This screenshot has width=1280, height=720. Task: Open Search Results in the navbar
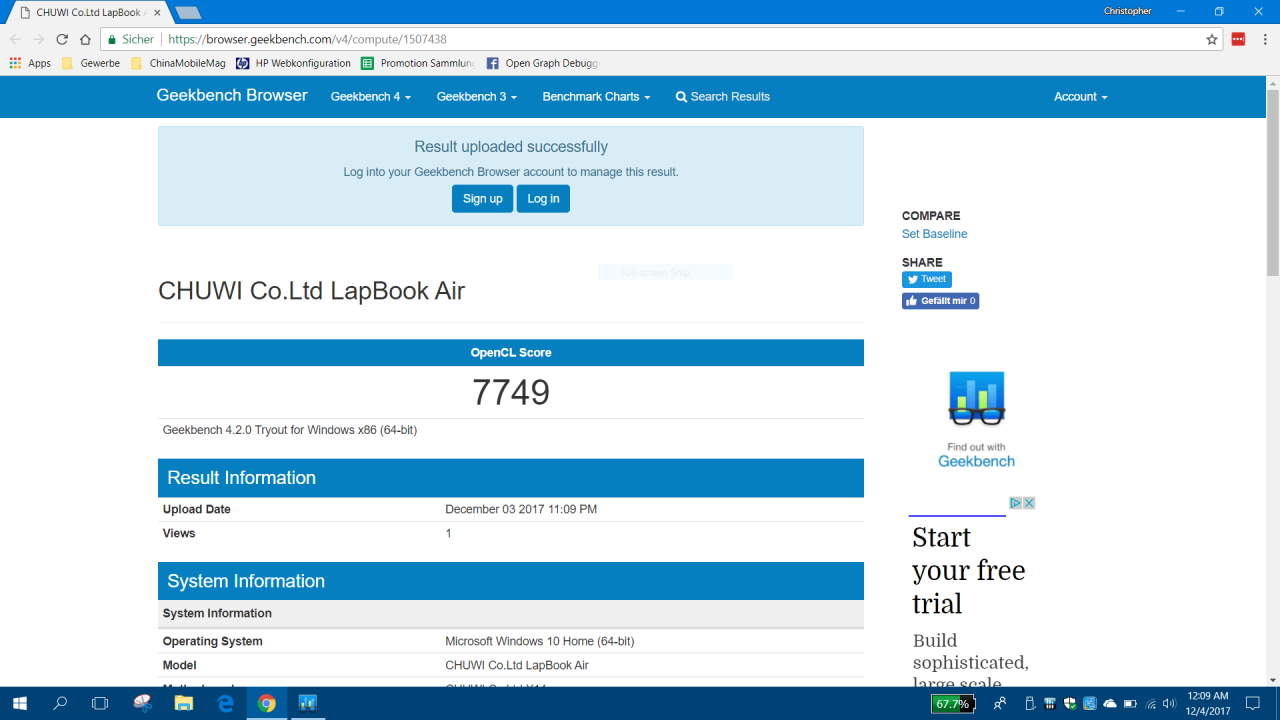(723, 97)
